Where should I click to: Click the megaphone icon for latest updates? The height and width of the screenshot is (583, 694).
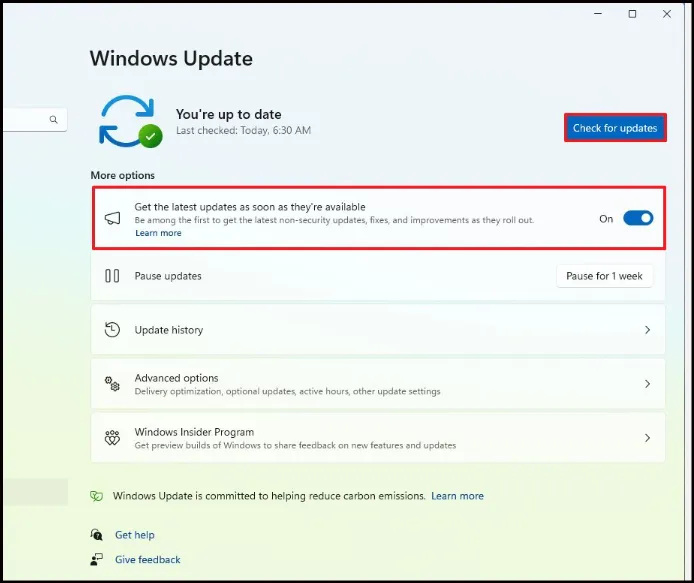pos(112,218)
